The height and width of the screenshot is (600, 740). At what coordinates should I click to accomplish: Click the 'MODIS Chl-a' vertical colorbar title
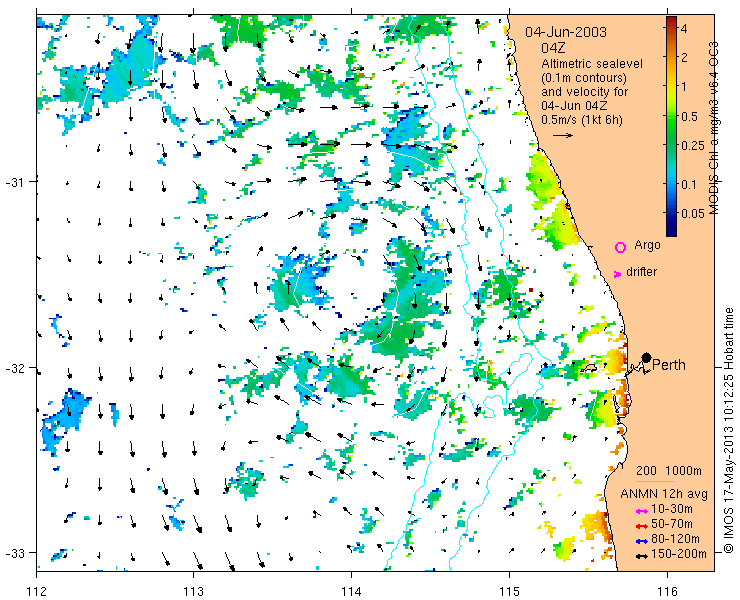pyautogui.click(x=714, y=128)
